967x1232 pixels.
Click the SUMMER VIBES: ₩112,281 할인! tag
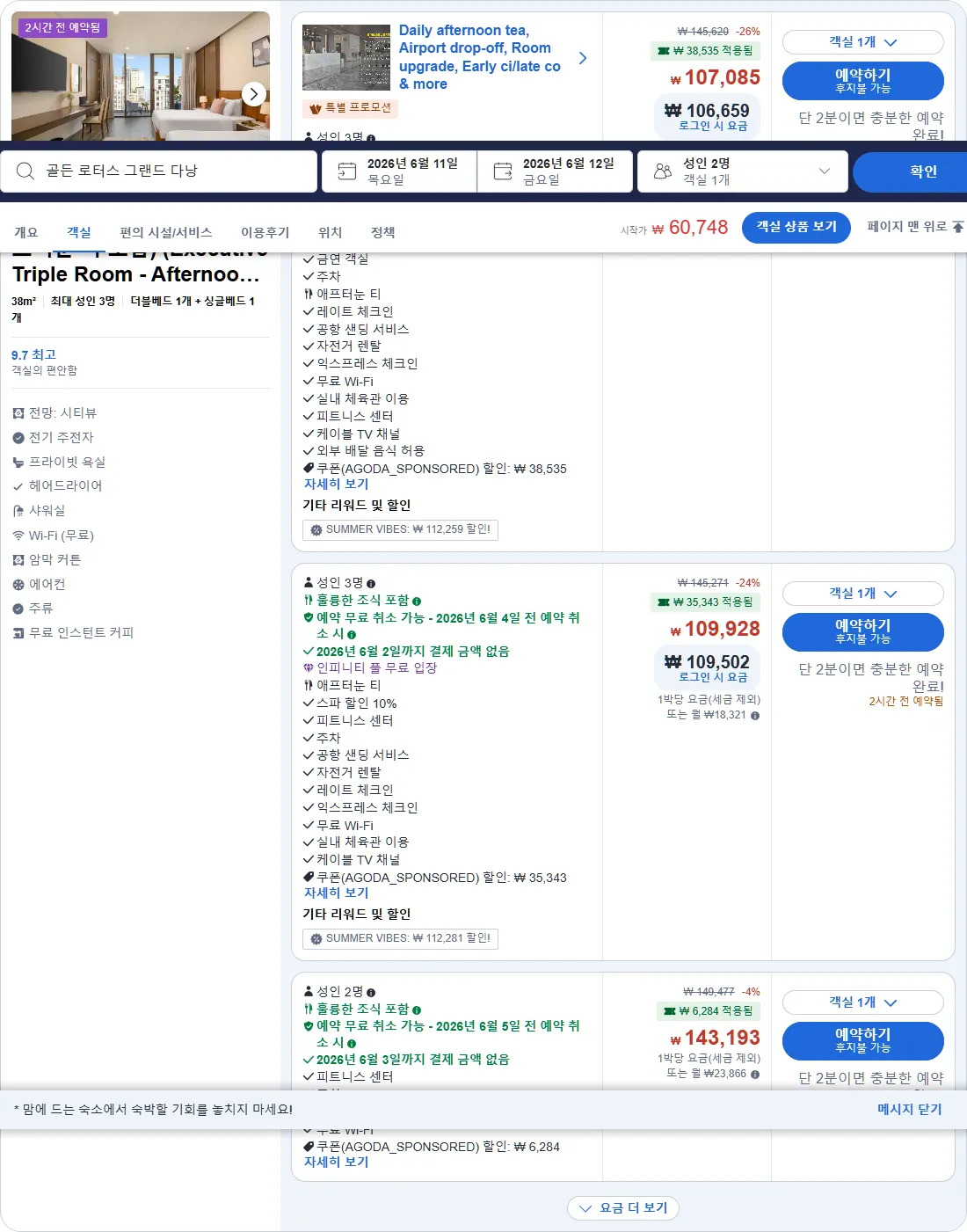pos(401,939)
